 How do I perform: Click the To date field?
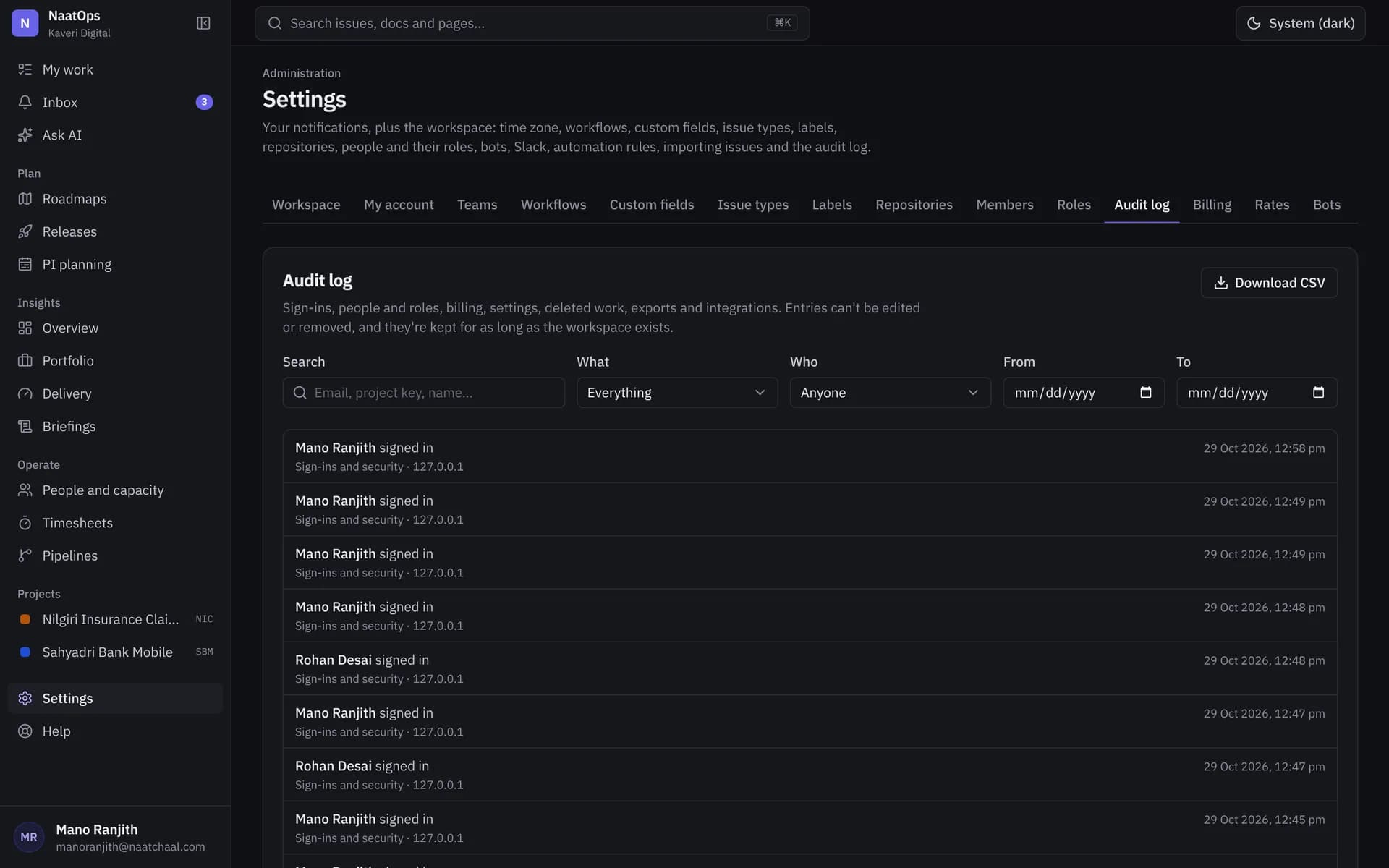[x=1257, y=392]
